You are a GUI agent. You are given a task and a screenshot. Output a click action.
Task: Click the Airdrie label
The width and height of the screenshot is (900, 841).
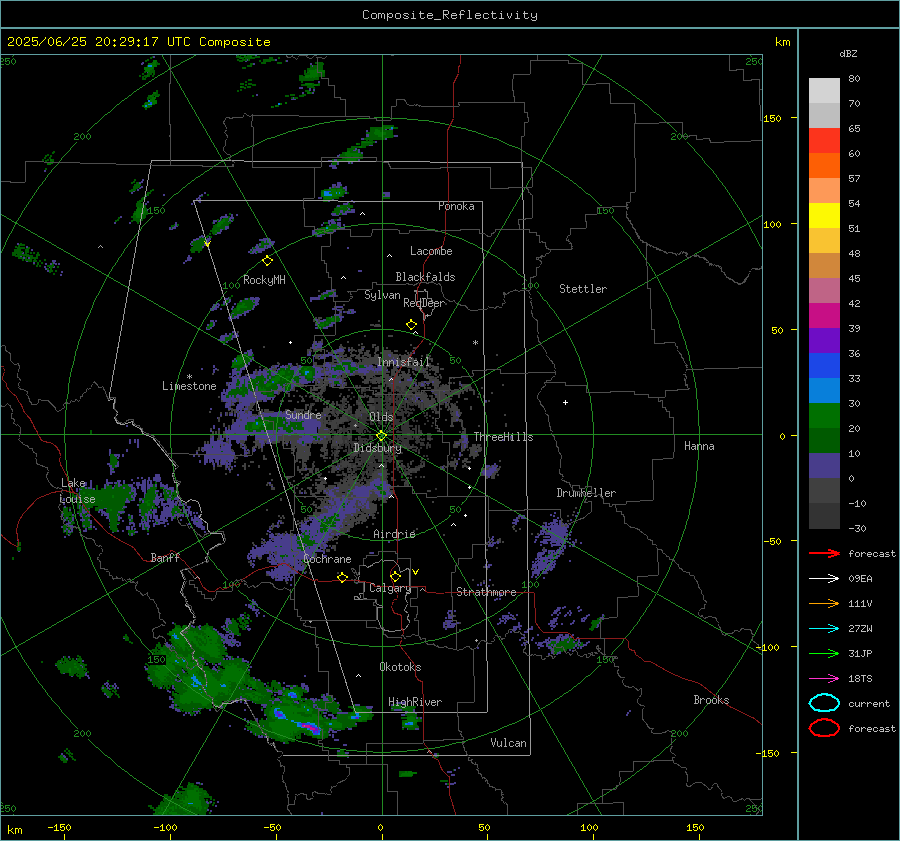394,534
